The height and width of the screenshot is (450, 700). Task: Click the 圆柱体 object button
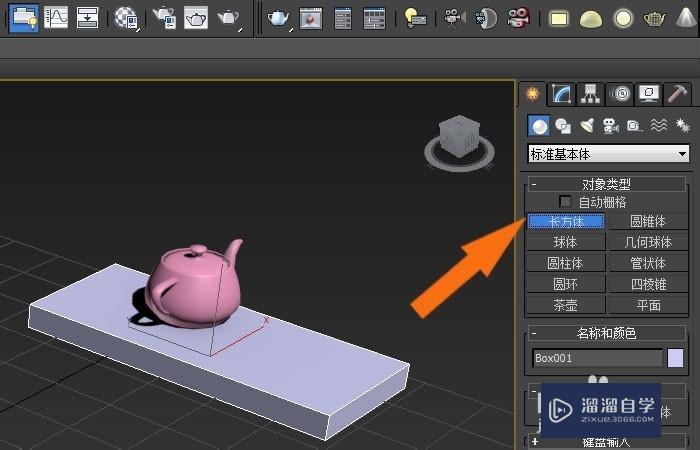pyautogui.click(x=566, y=263)
